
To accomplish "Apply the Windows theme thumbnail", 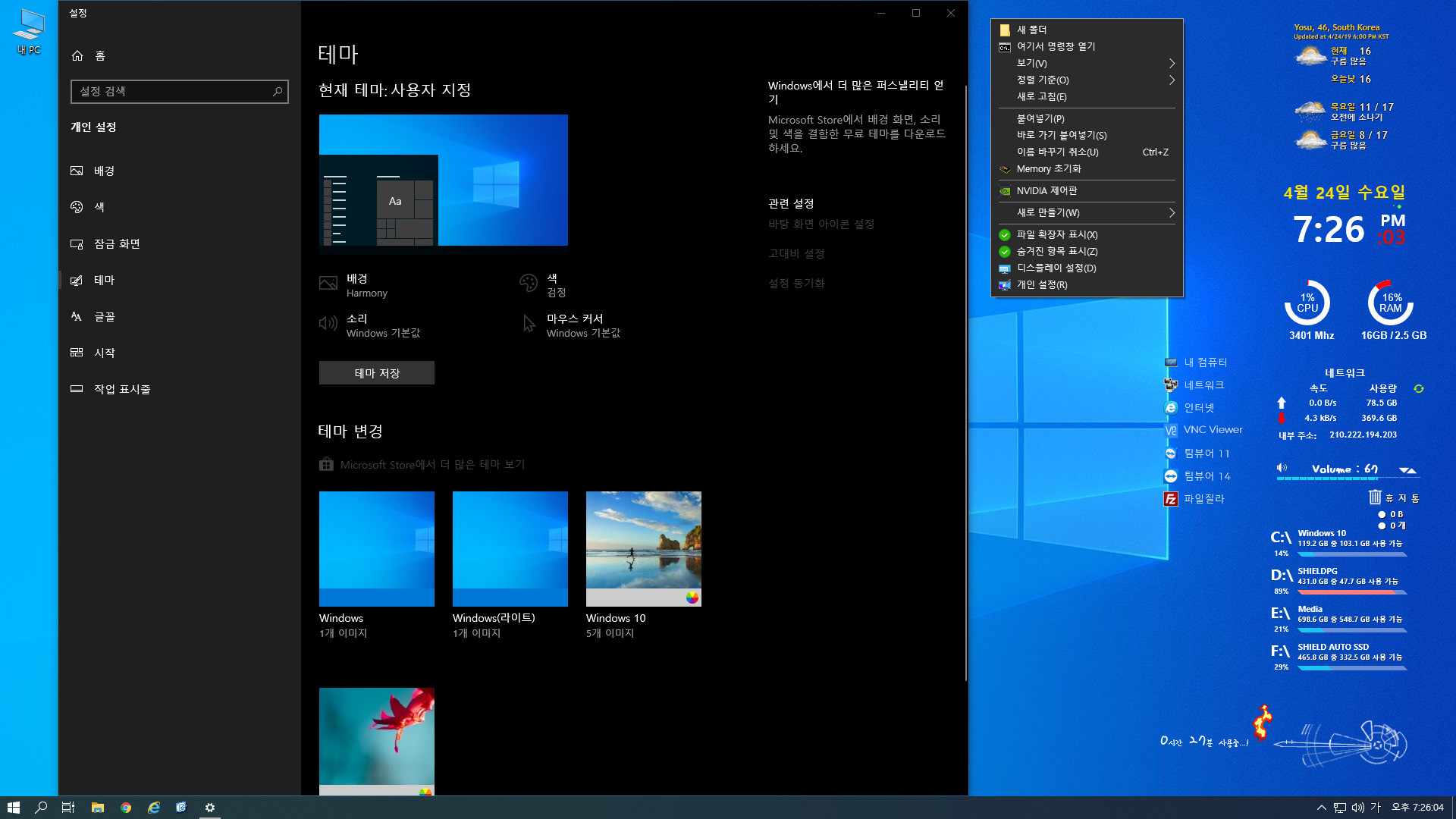I will point(377,549).
